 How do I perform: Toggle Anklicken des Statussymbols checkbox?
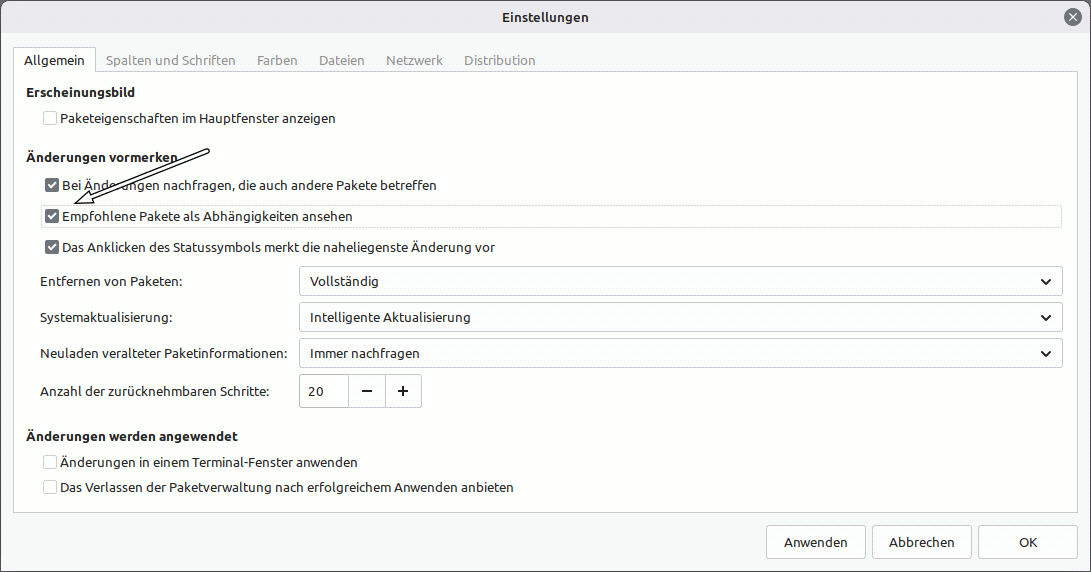pos(52,248)
